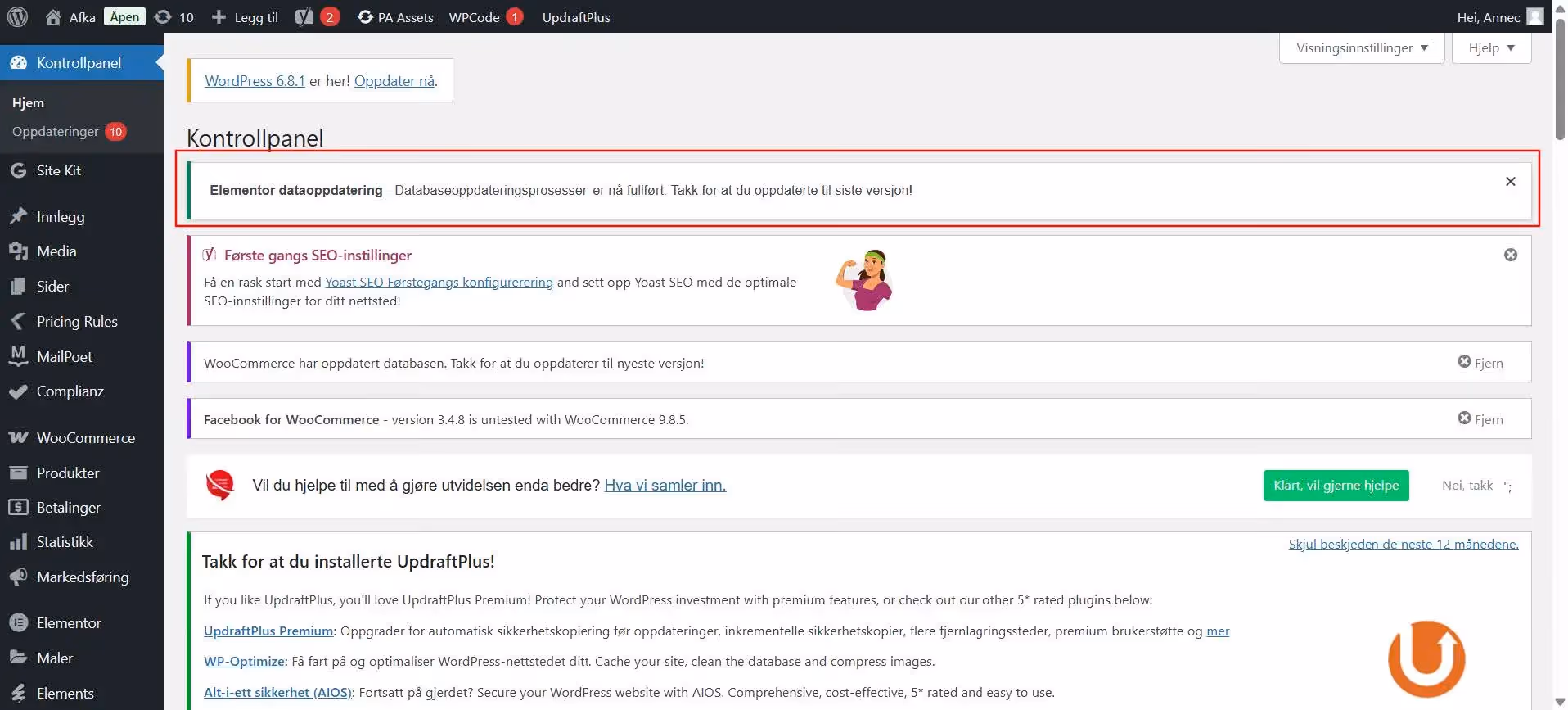This screenshot has height=710, width=1568.
Task: Click the Innlegg pin icon
Action: 18,216
